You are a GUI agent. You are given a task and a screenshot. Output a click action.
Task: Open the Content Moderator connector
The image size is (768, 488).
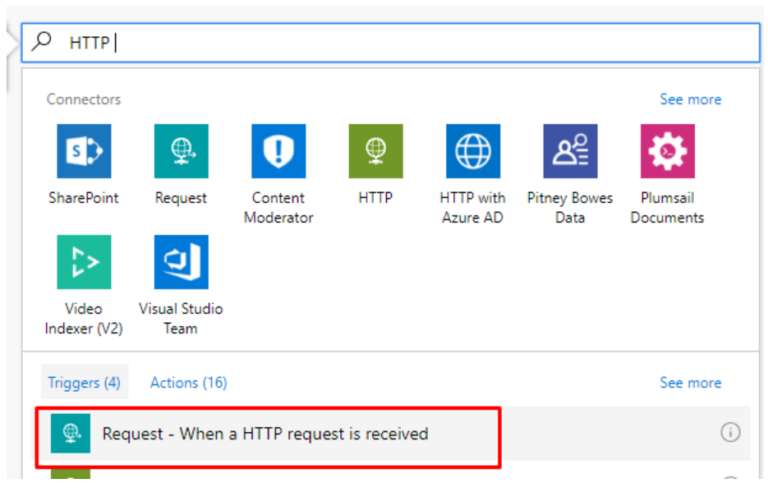tap(279, 151)
